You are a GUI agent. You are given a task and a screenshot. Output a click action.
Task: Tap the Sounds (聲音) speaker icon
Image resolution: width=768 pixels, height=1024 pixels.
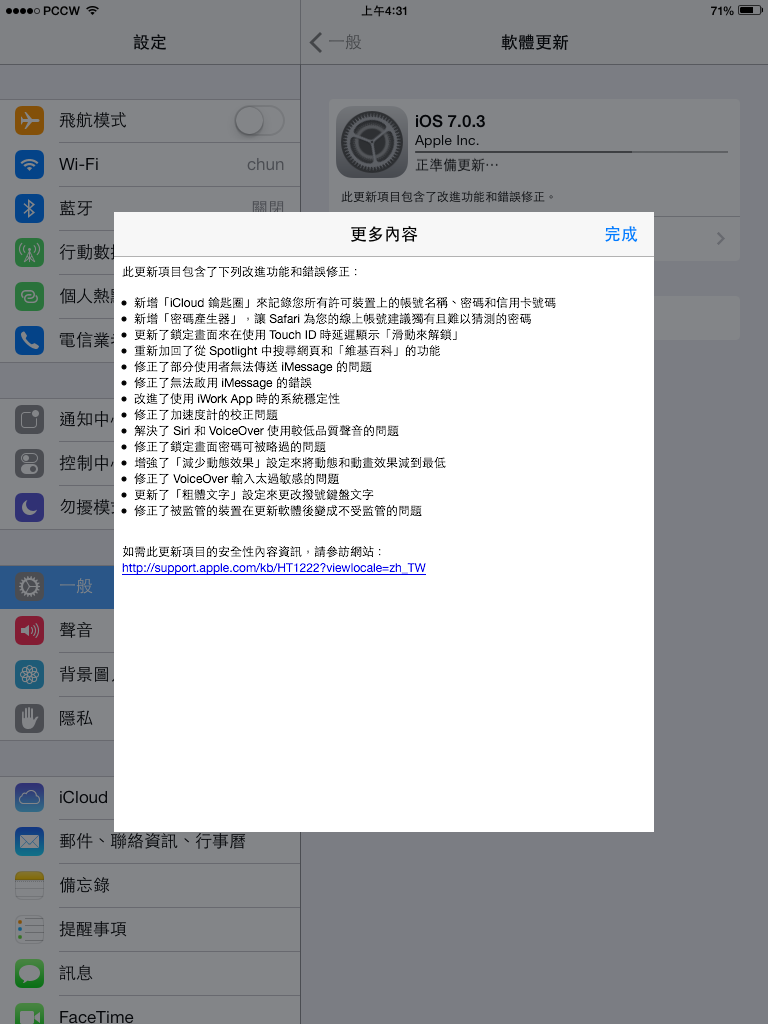click(29, 630)
